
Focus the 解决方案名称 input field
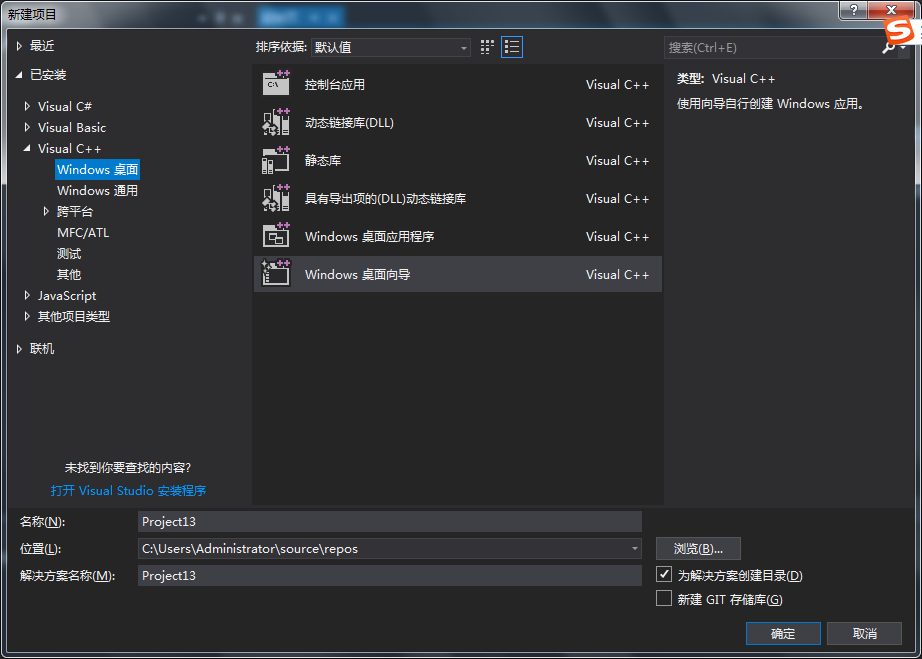coord(390,576)
